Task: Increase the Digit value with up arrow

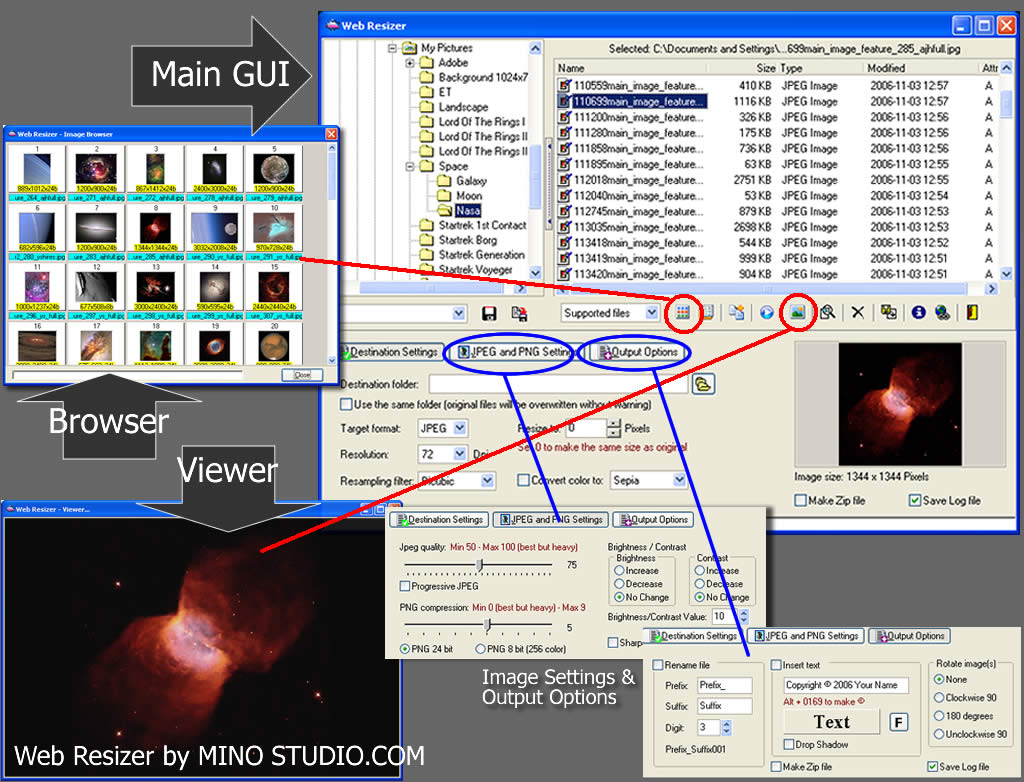Action: tap(727, 723)
